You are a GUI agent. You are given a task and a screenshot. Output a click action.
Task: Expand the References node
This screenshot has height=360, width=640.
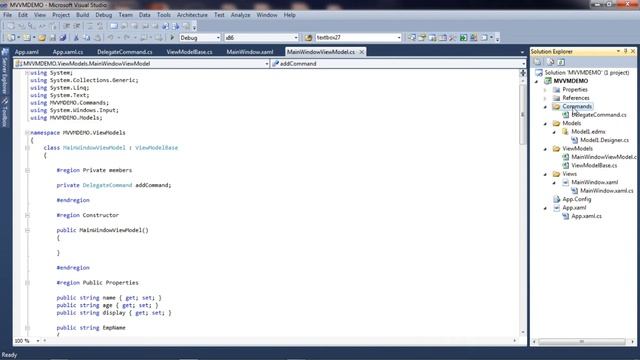(545, 98)
